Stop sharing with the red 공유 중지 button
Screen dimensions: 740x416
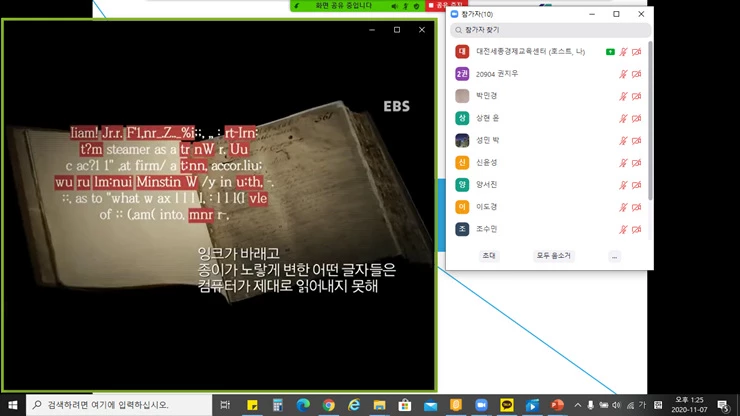[446, 5]
